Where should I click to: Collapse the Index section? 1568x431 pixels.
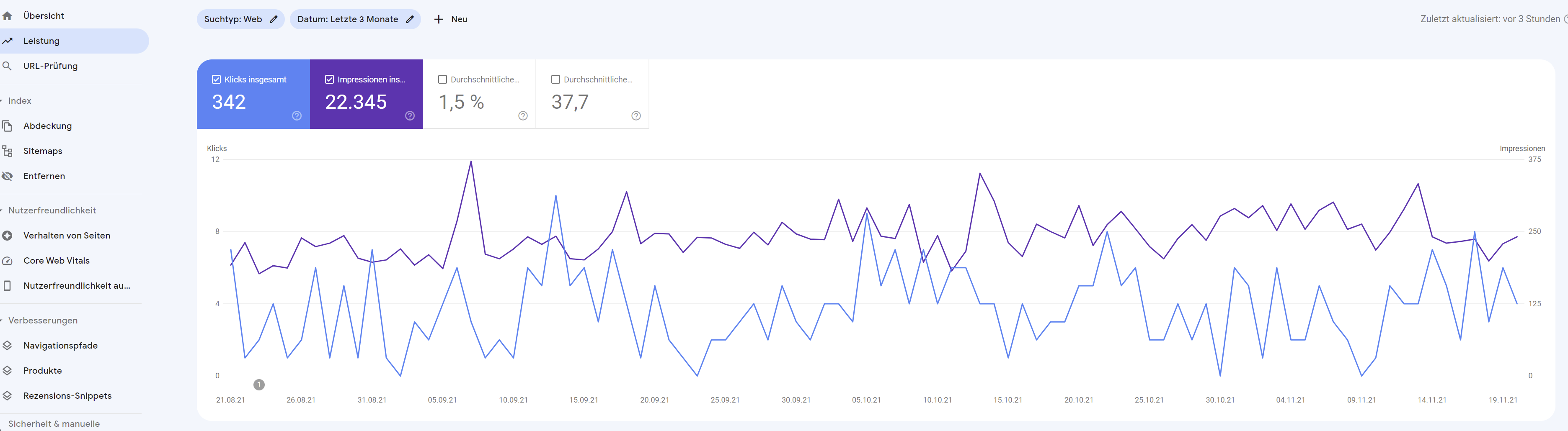[3, 100]
